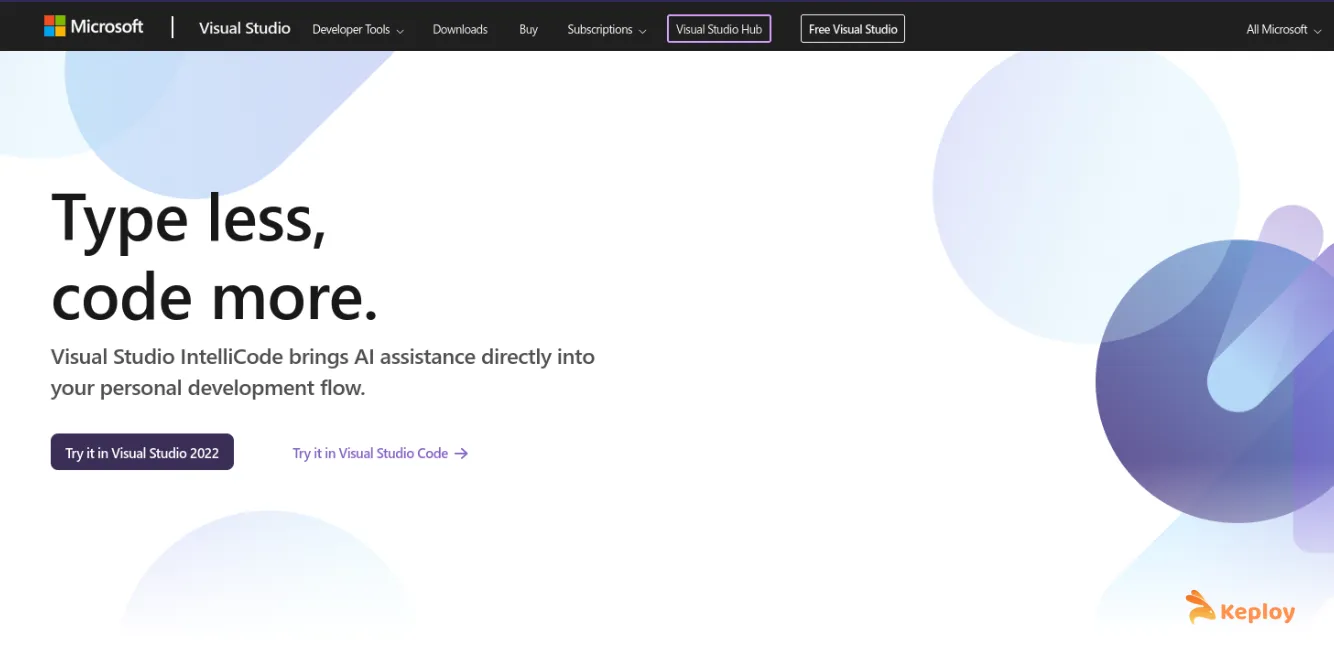The height and width of the screenshot is (666, 1334).
Task: Expand the Subscriptions dropdown
Action: pos(607,30)
